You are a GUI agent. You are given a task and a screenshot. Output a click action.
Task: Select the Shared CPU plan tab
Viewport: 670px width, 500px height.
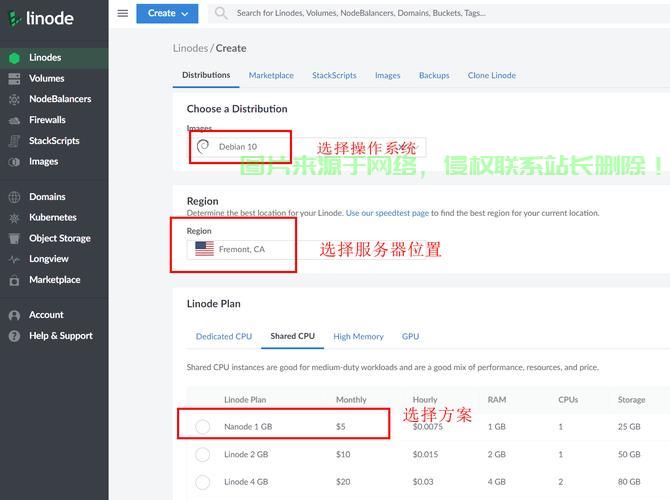[293, 336]
